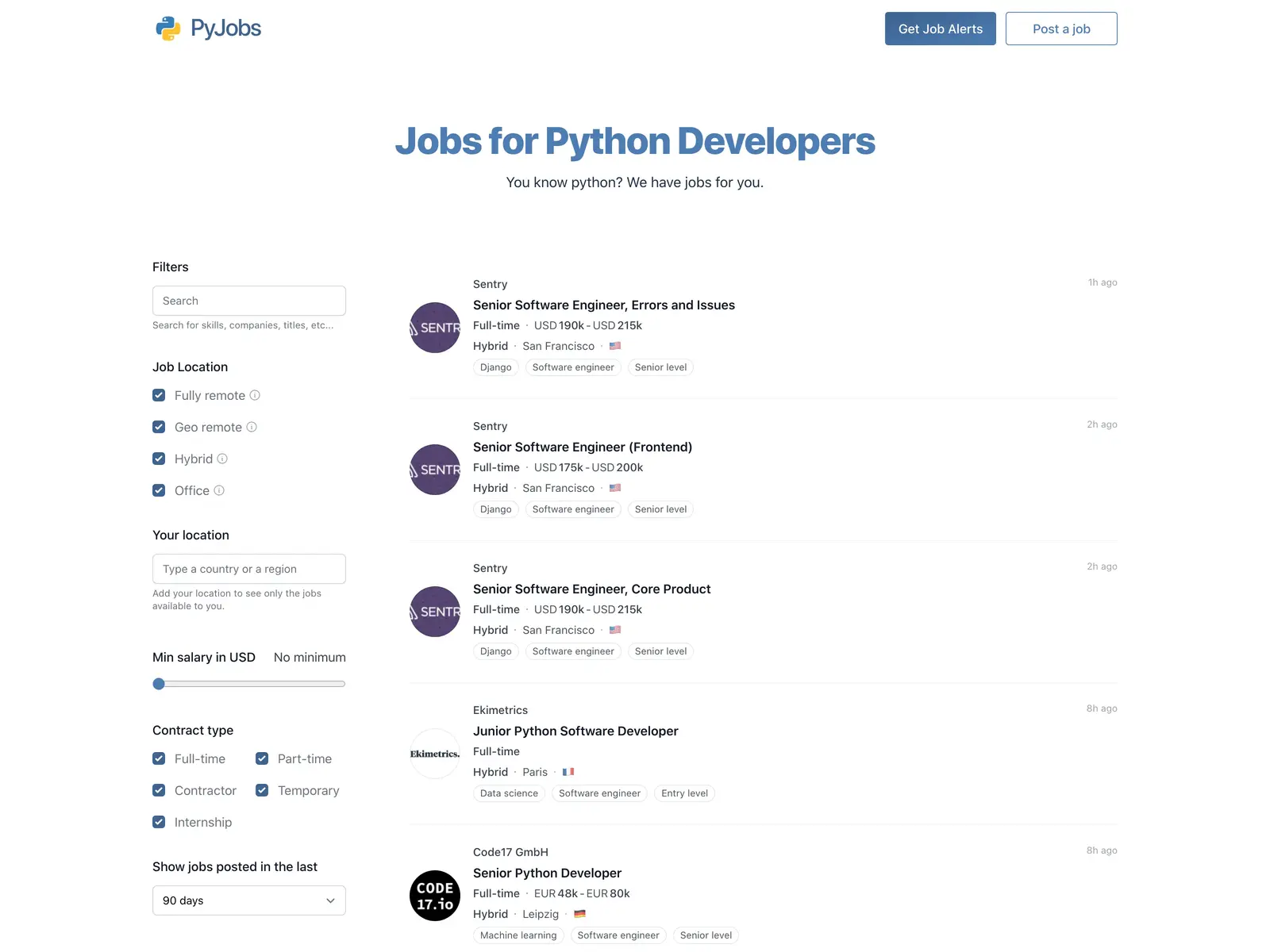1270x952 pixels.
Task: Focus the Search filters input field
Action: coord(249,301)
